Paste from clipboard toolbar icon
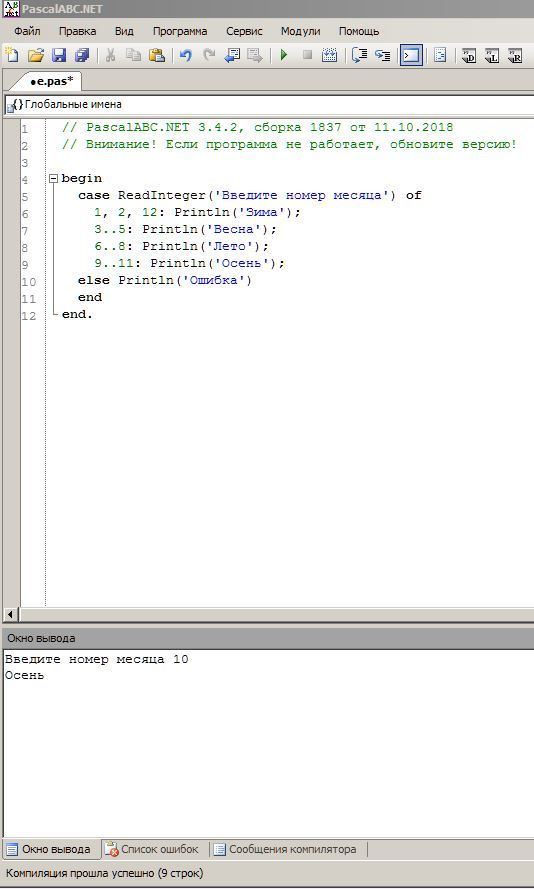Image resolution: width=534 pixels, height=889 pixels. click(x=156, y=55)
